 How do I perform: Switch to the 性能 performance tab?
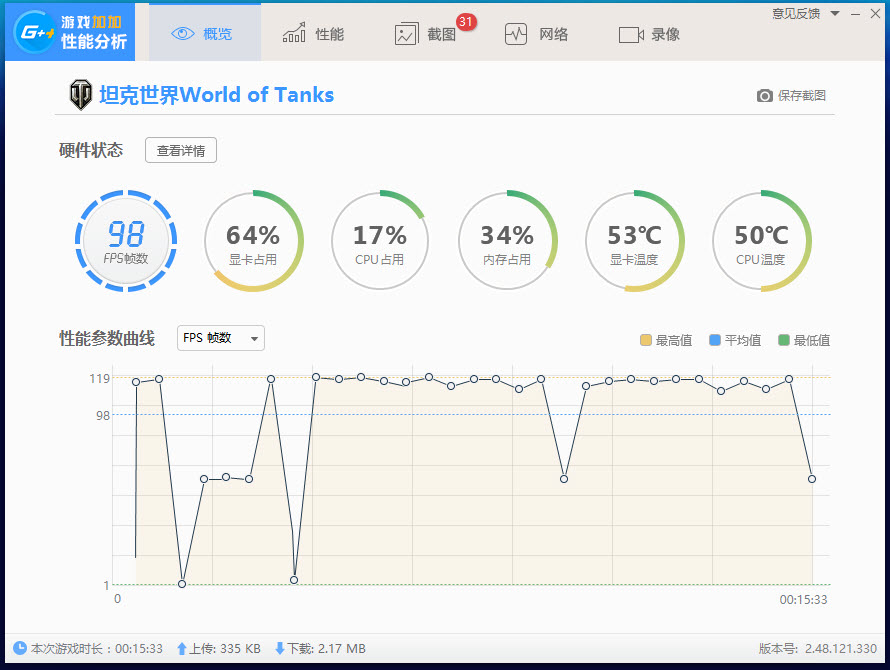(313, 34)
